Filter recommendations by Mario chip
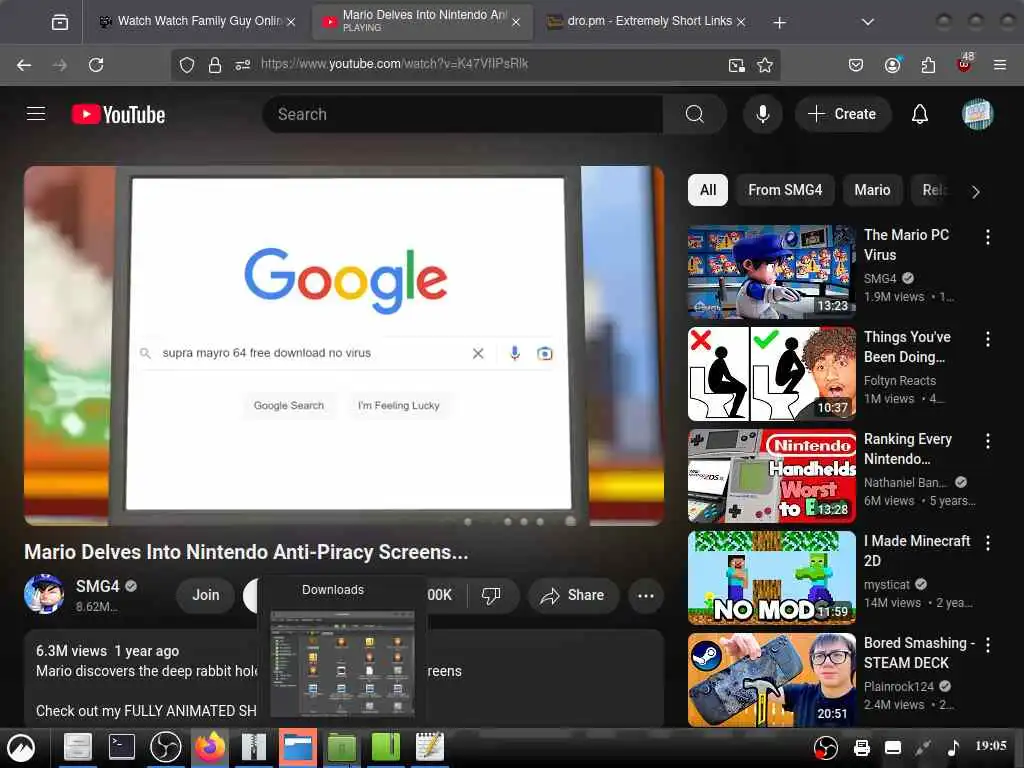Viewport: 1024px width, 768px height. 872,190
